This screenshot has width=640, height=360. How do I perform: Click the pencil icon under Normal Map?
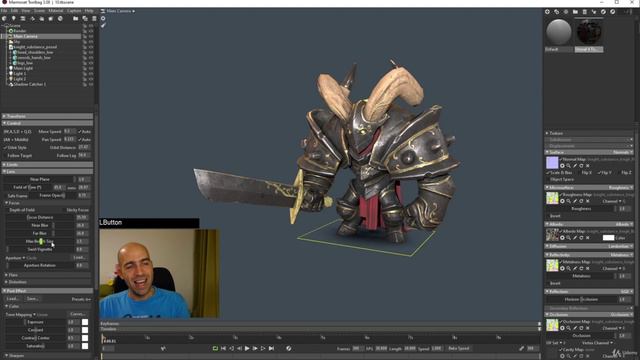(575, 166)
